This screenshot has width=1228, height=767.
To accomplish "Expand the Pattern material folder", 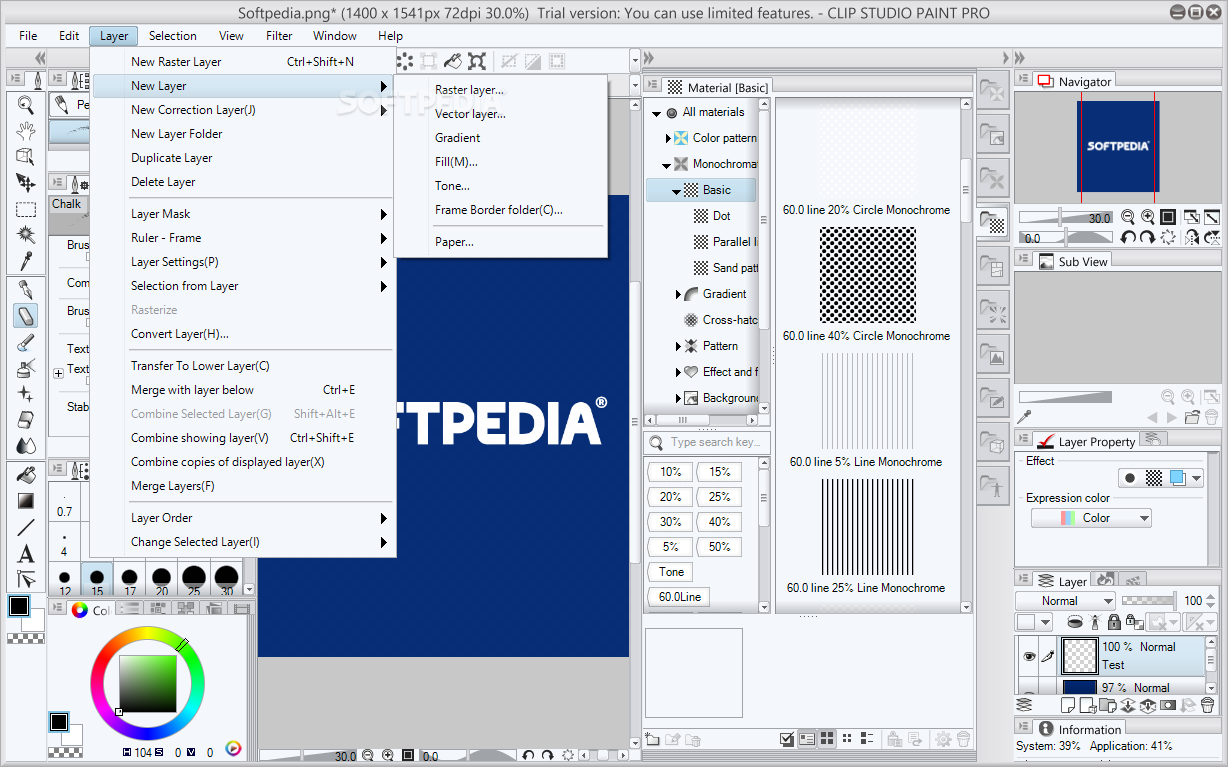I will pyautogui.click(x=678, y=346).
